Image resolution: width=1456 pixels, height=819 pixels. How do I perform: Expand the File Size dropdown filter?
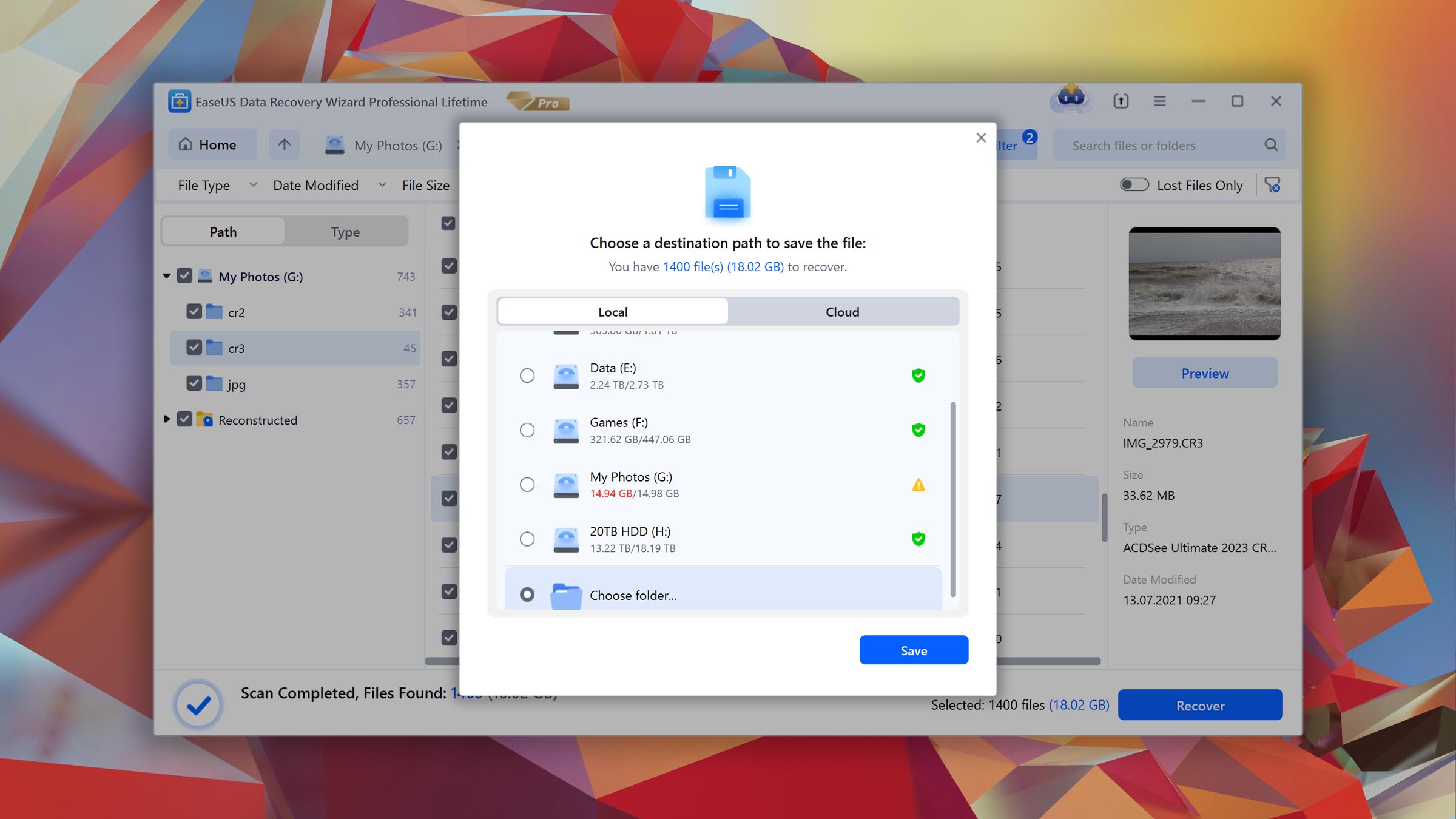point(435,185)
